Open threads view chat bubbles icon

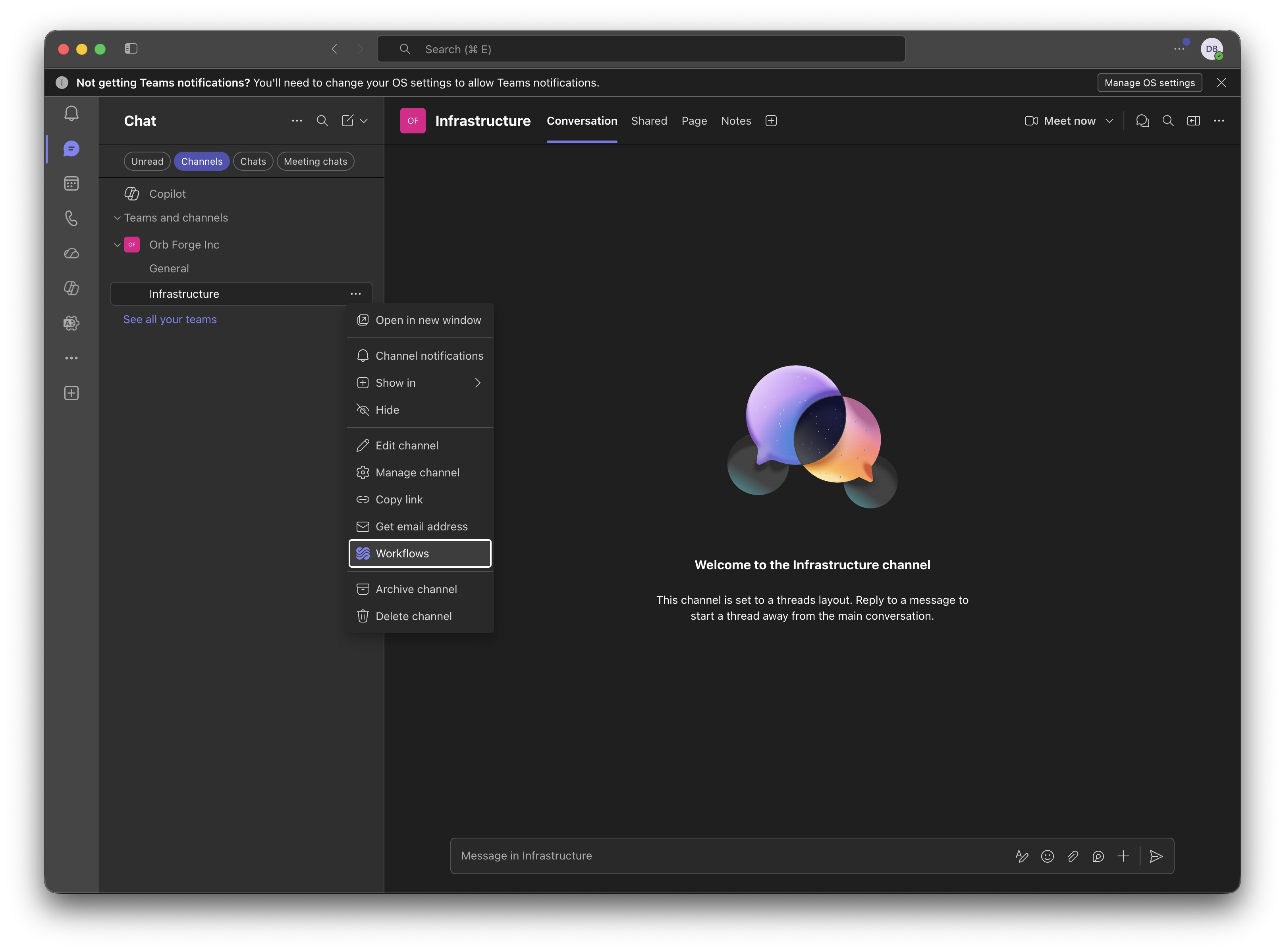click(x=1142, y=121)
